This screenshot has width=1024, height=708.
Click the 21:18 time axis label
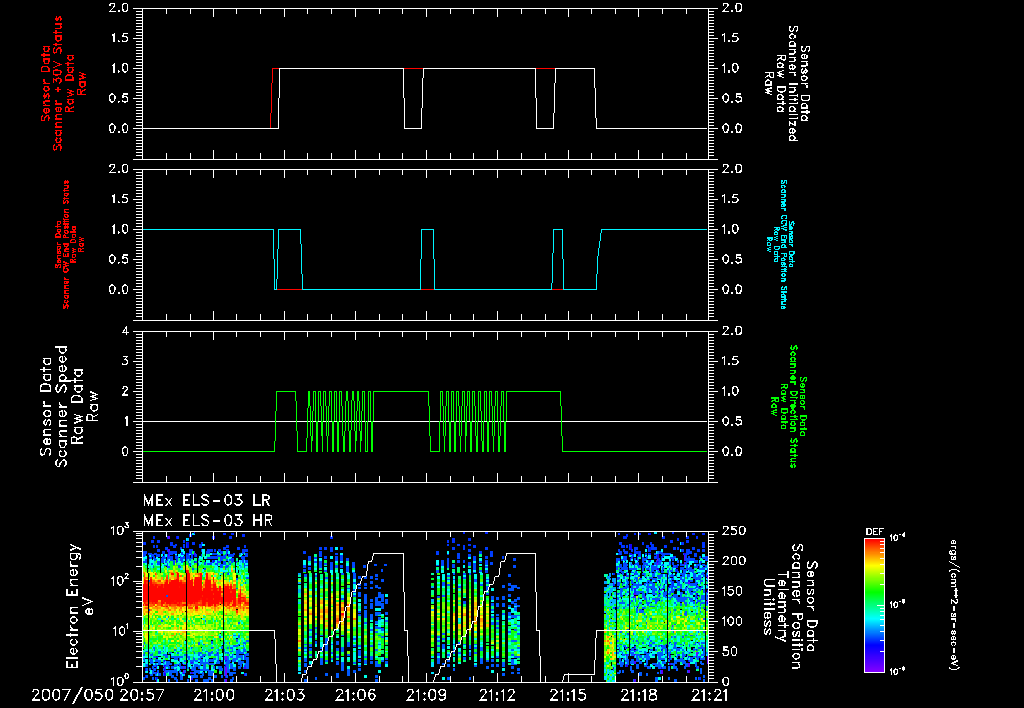coord(638,693)
